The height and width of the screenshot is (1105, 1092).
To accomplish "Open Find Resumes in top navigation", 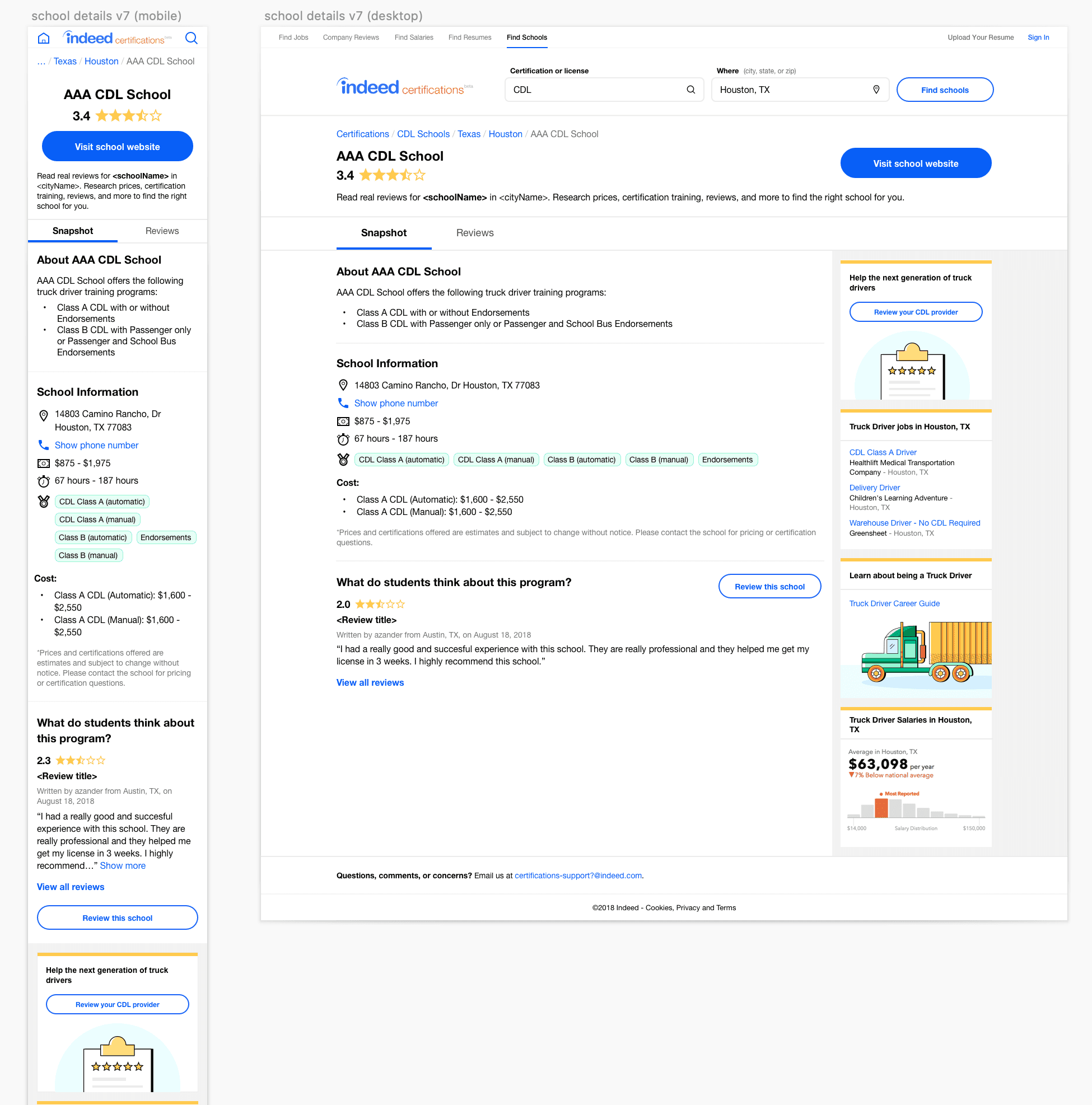I will (x=470, y=38).
